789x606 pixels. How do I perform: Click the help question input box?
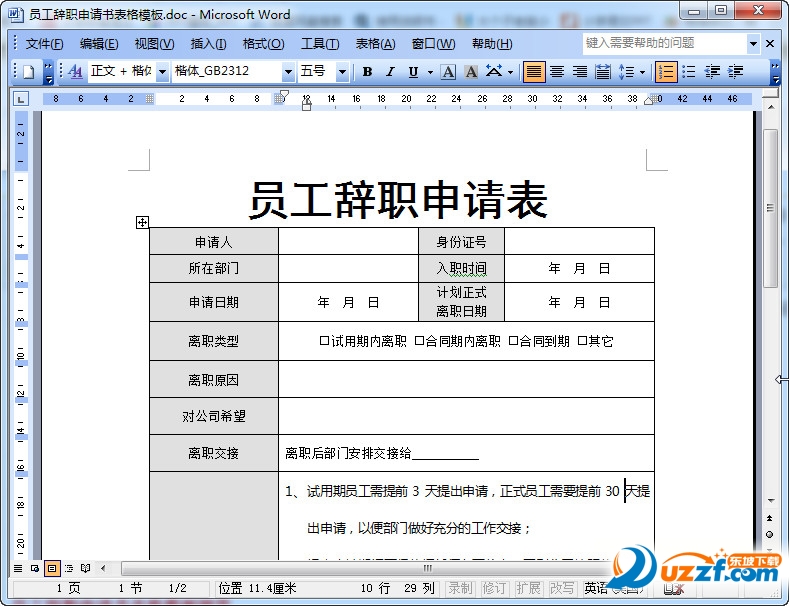coord(665,43)
